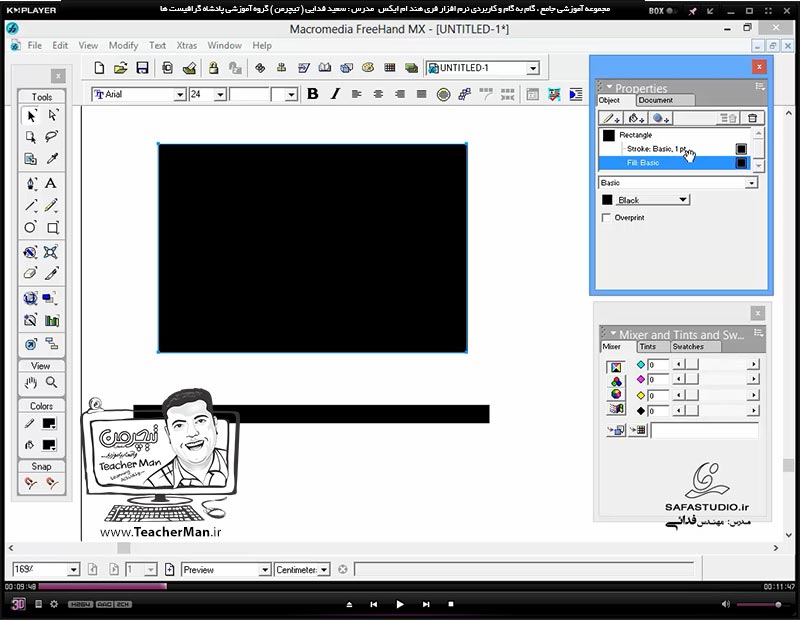This screenshot has width=800, height=621.
Task: Stop playback in KMPlayer
Action: click(451, 604)
